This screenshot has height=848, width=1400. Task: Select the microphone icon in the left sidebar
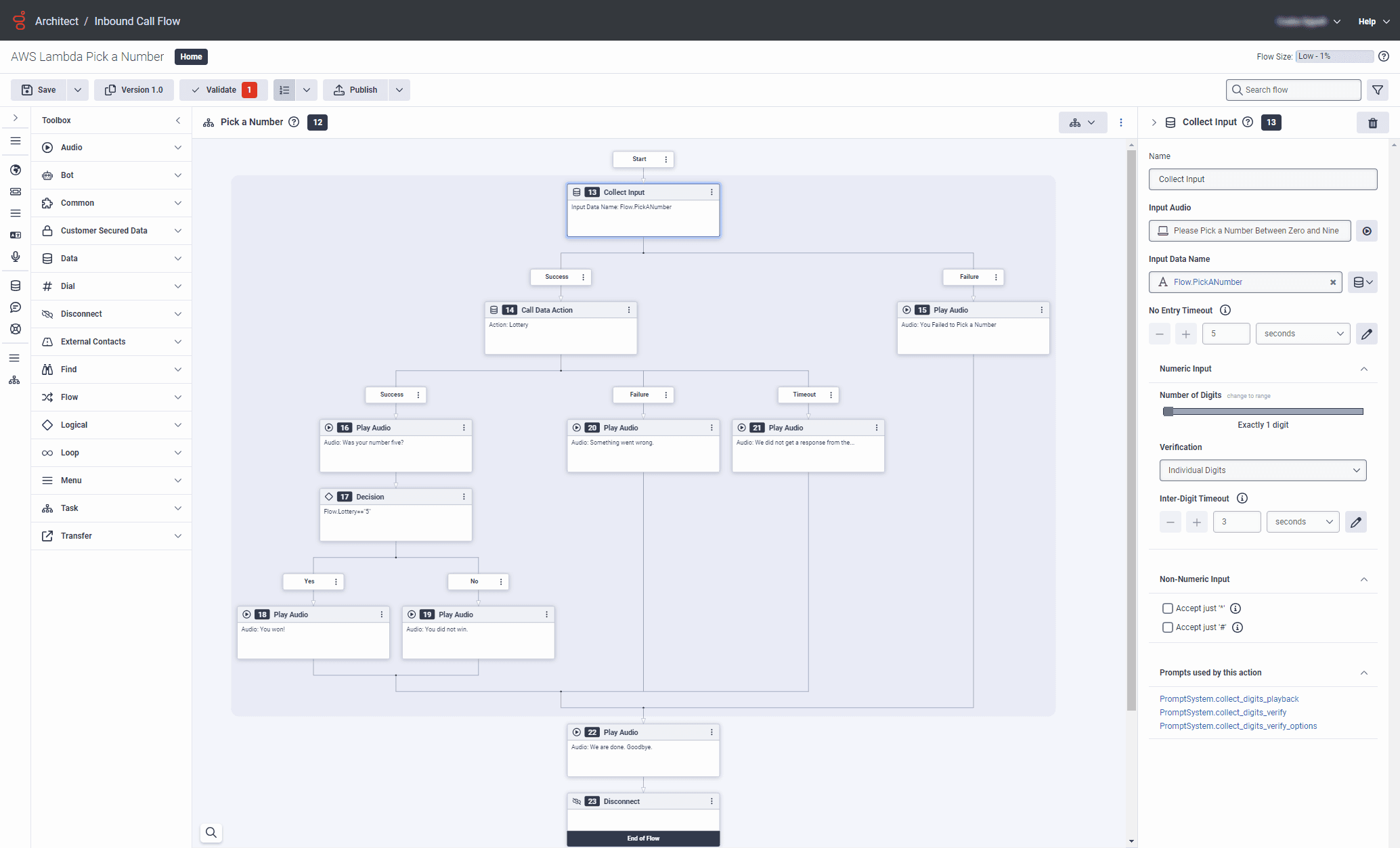click(15, 256)
